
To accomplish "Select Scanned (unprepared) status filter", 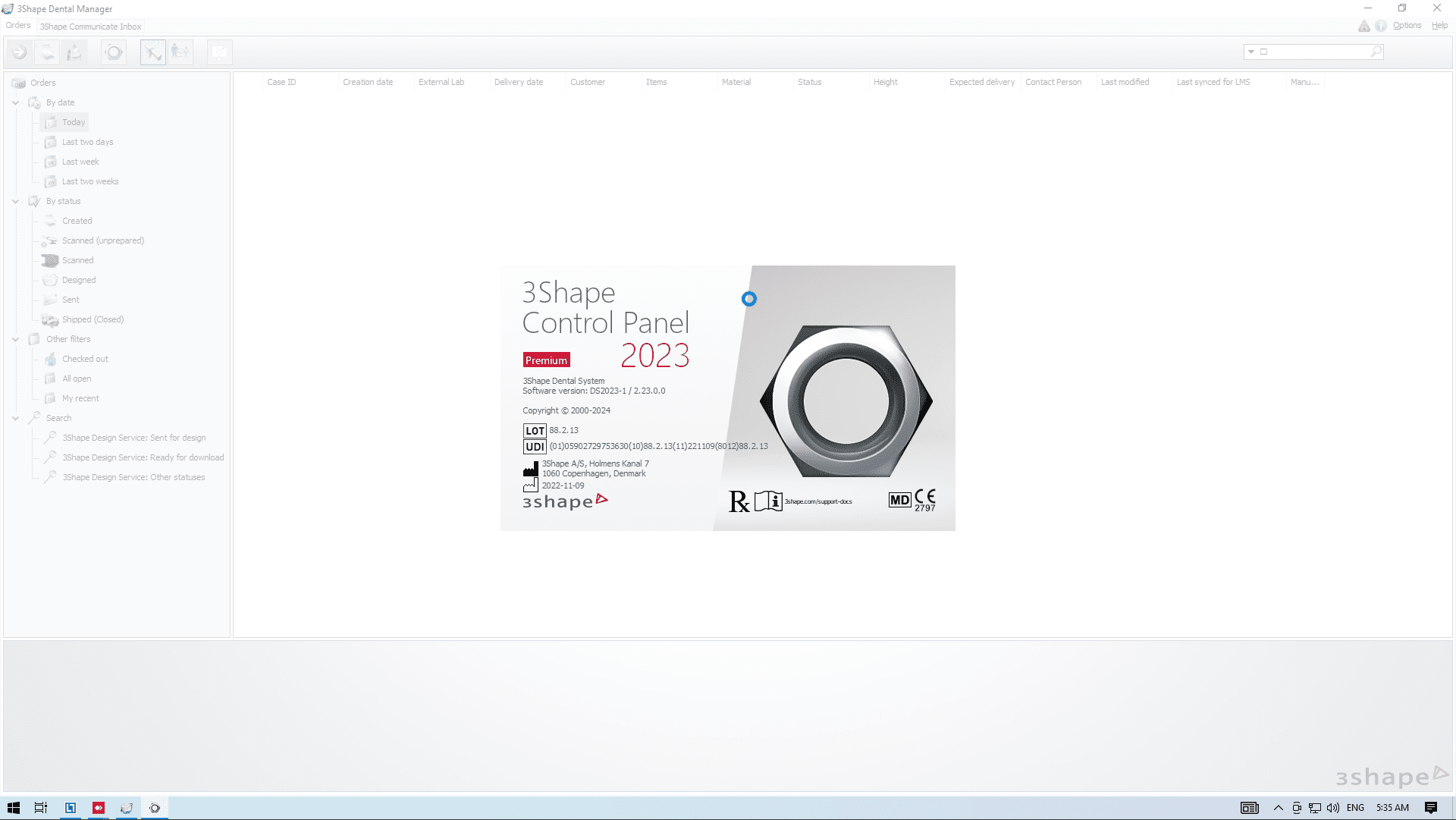I will tap(103, 240).
